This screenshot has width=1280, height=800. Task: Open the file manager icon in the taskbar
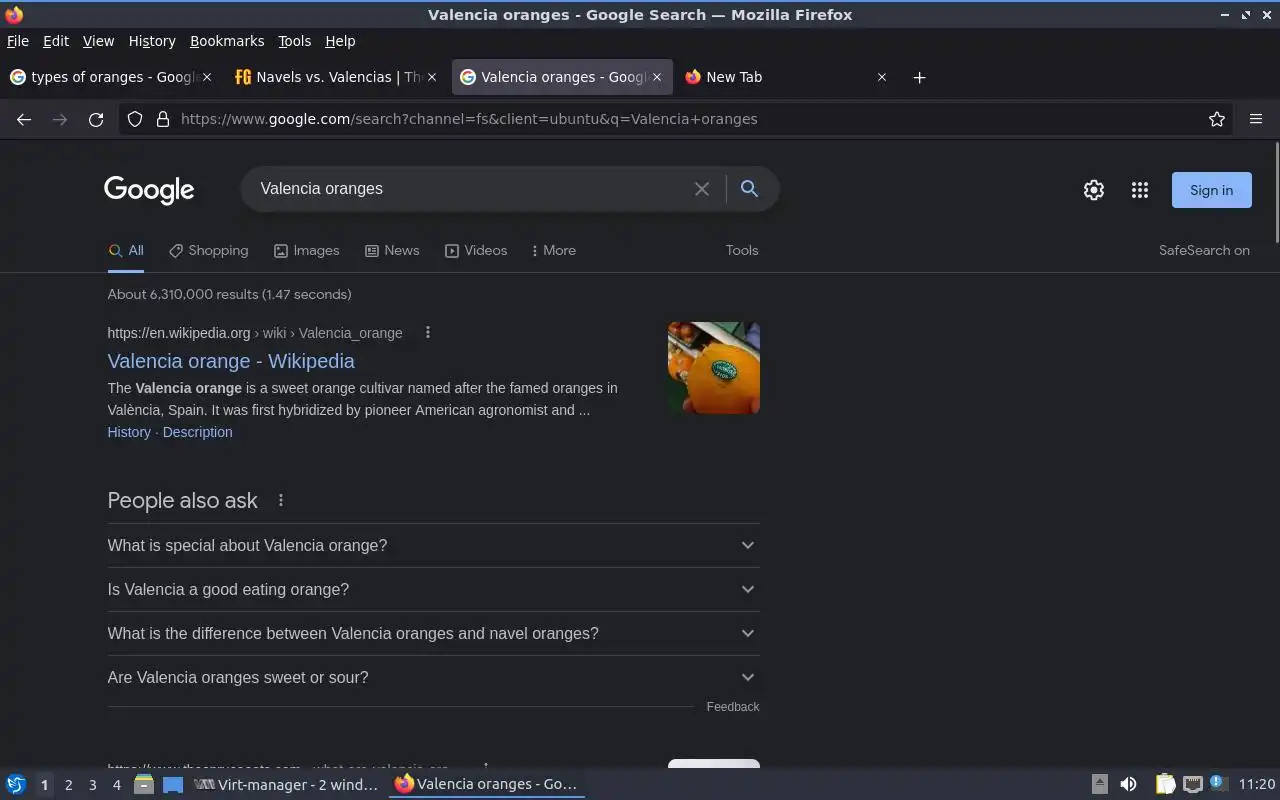pos(144,784)
